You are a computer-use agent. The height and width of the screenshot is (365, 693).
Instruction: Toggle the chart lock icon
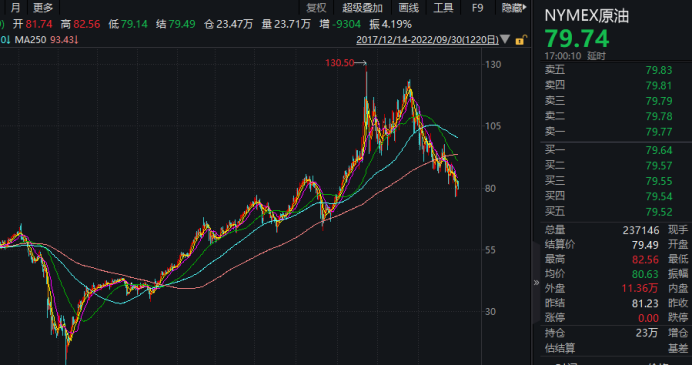[521, 40]
